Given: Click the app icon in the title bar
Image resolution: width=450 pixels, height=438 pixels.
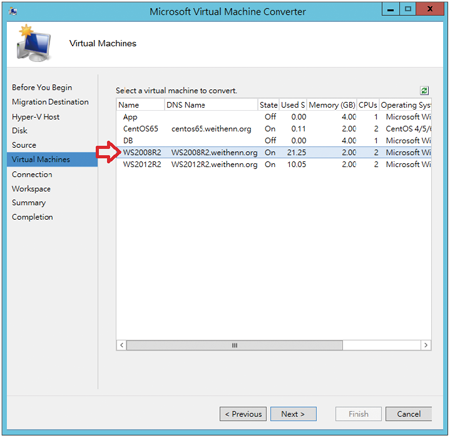Looking at the screenshot, I should (13, 11).
